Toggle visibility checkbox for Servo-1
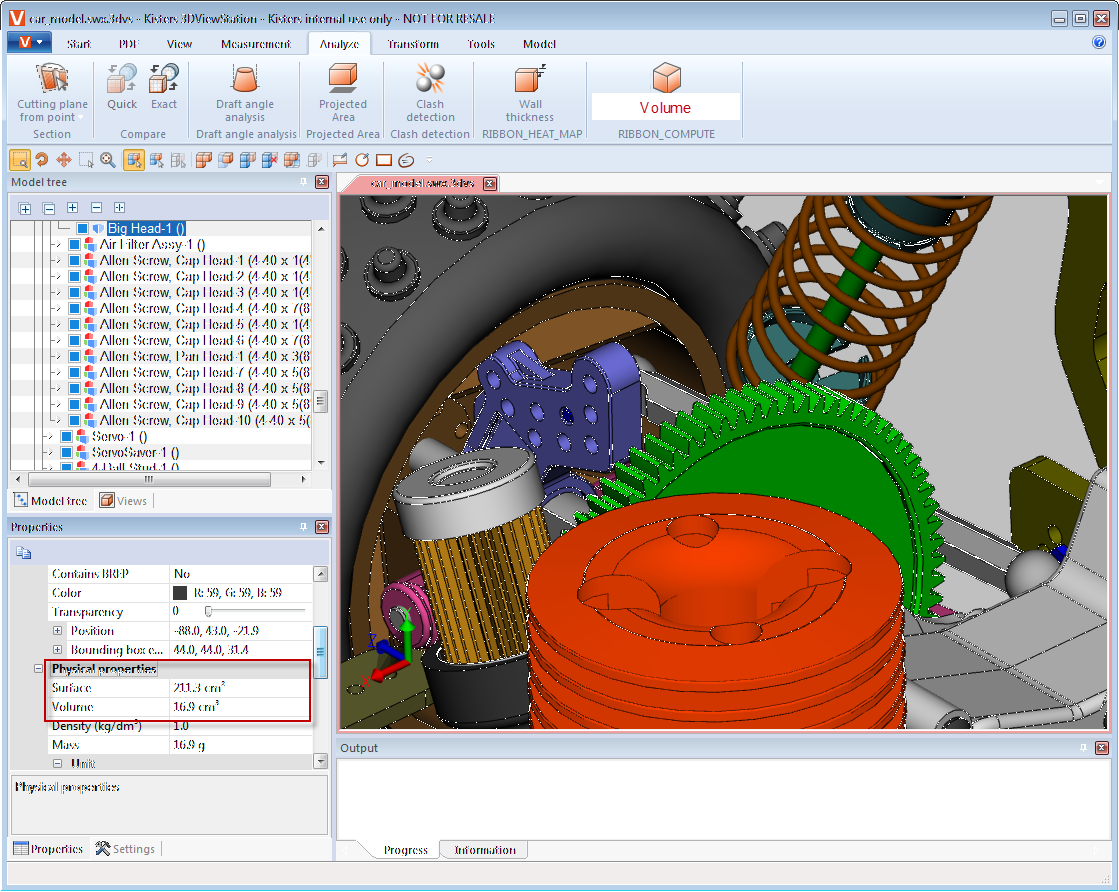This screenshot has height=892, width=1119. coord(66,436)
